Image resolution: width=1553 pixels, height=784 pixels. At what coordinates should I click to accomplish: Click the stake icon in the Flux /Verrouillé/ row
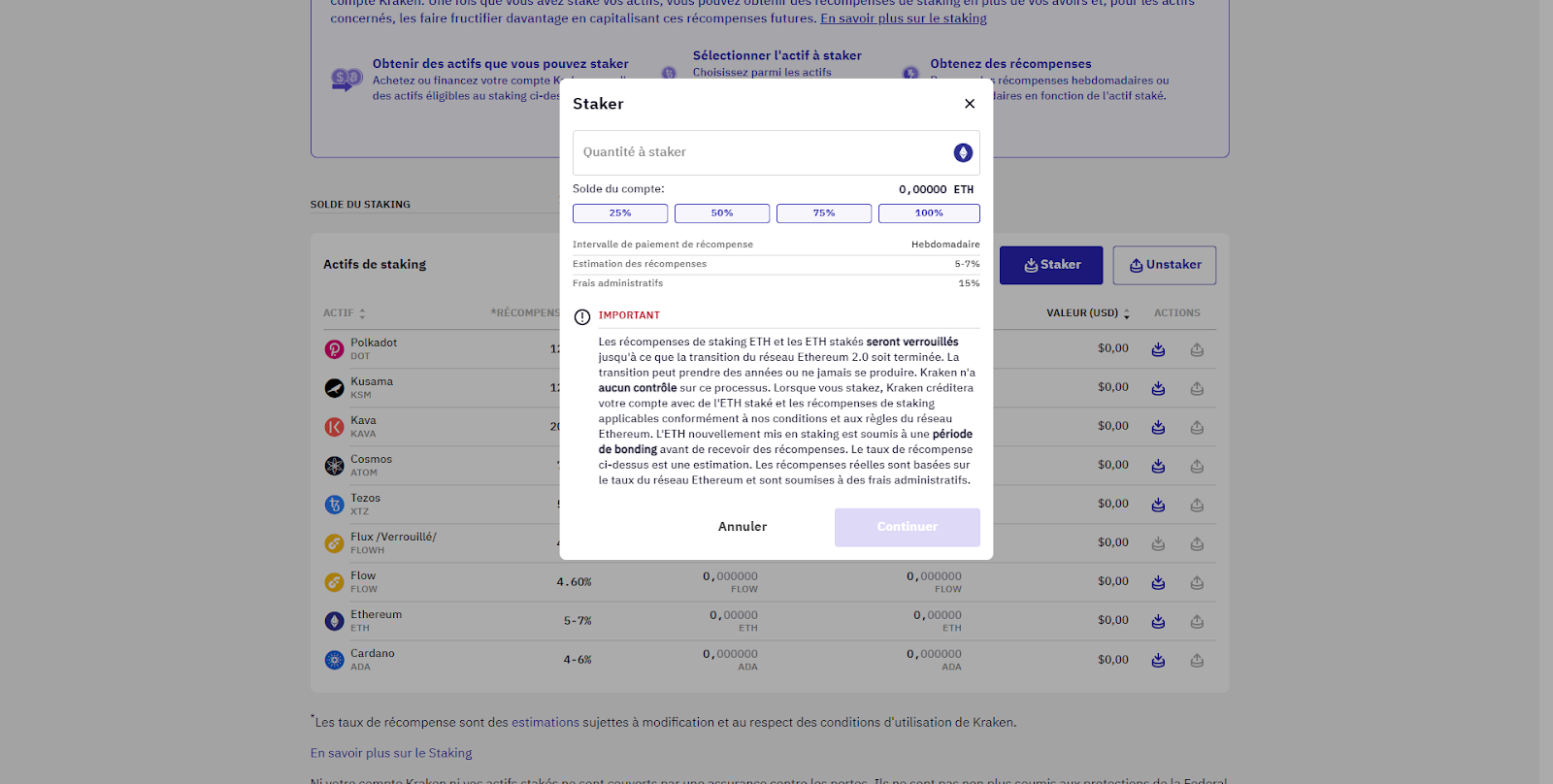pyautogui.click(x=1158, y=543)
